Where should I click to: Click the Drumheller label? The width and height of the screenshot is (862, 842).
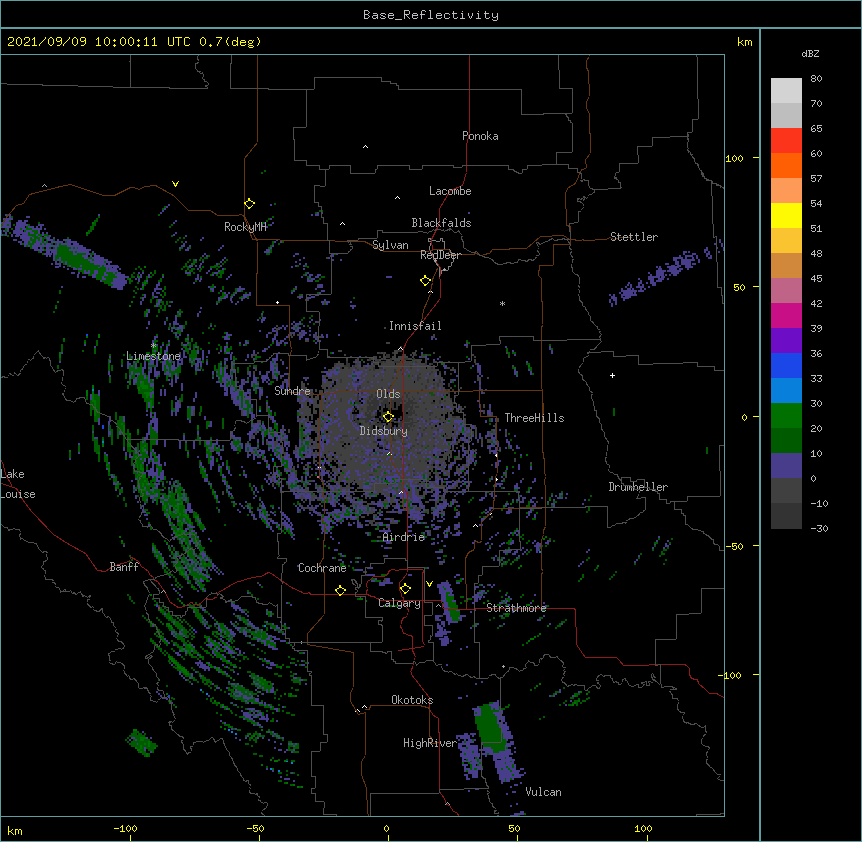[638, 487]
